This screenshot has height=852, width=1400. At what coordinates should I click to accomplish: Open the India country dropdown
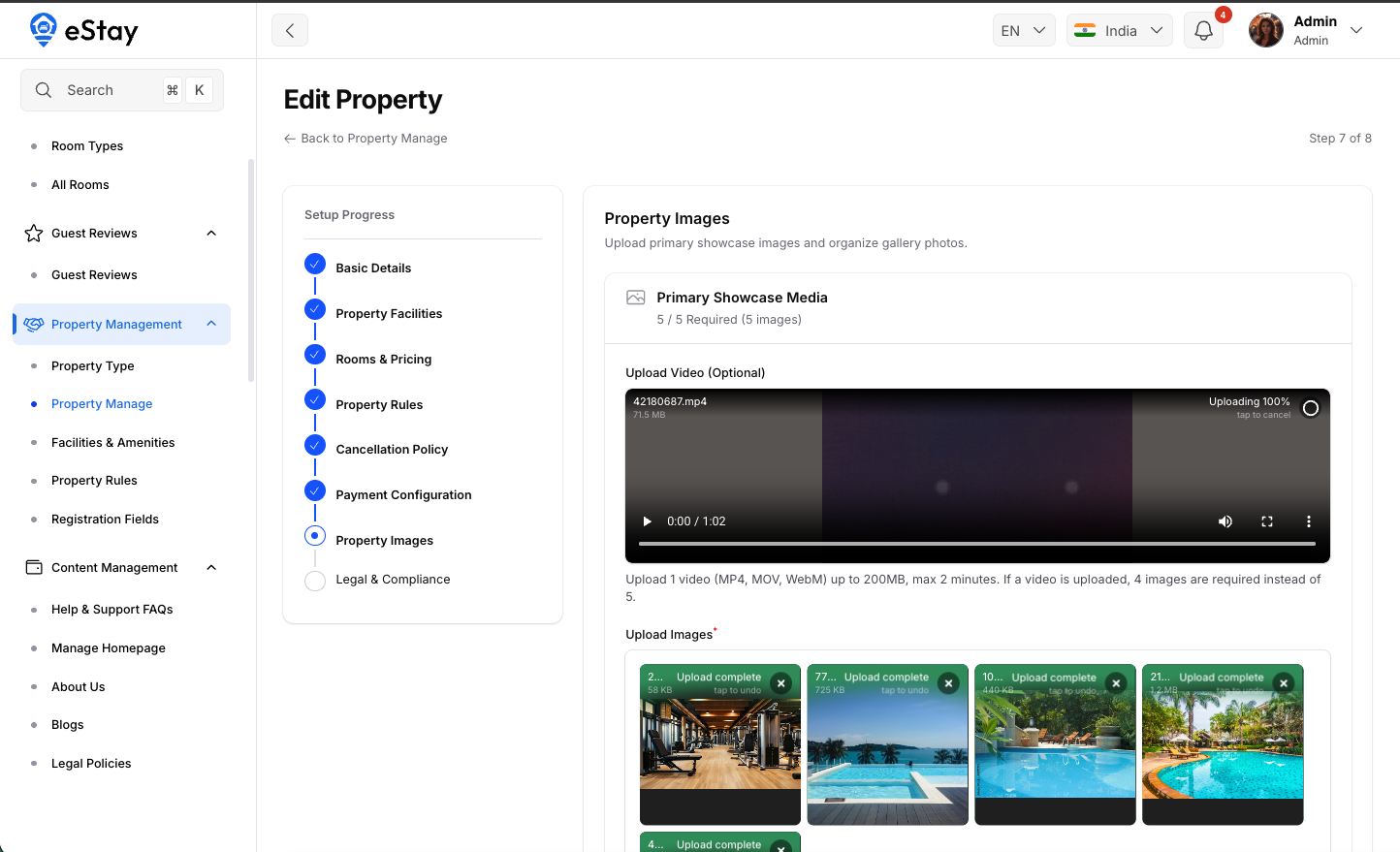pyautogui.click(x=1120, y=30)
